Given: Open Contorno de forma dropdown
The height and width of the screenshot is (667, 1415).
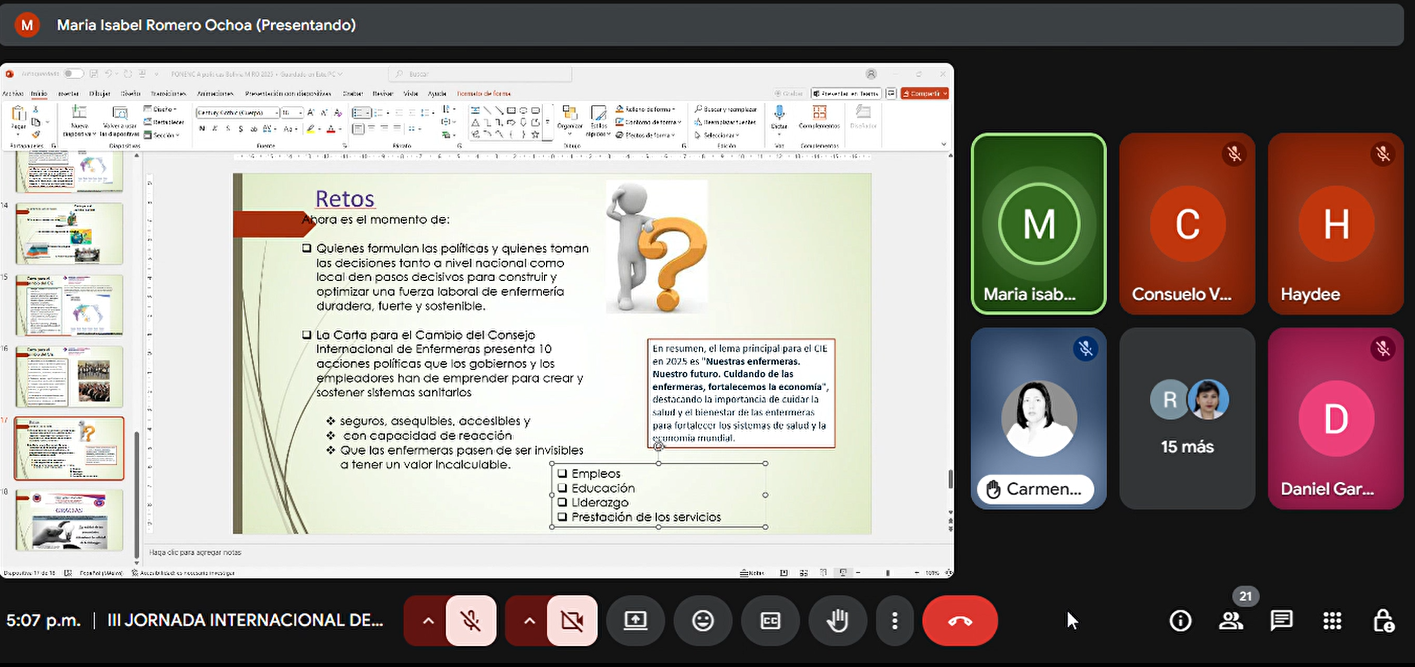Looking at the screenshot, I should 648,122.
